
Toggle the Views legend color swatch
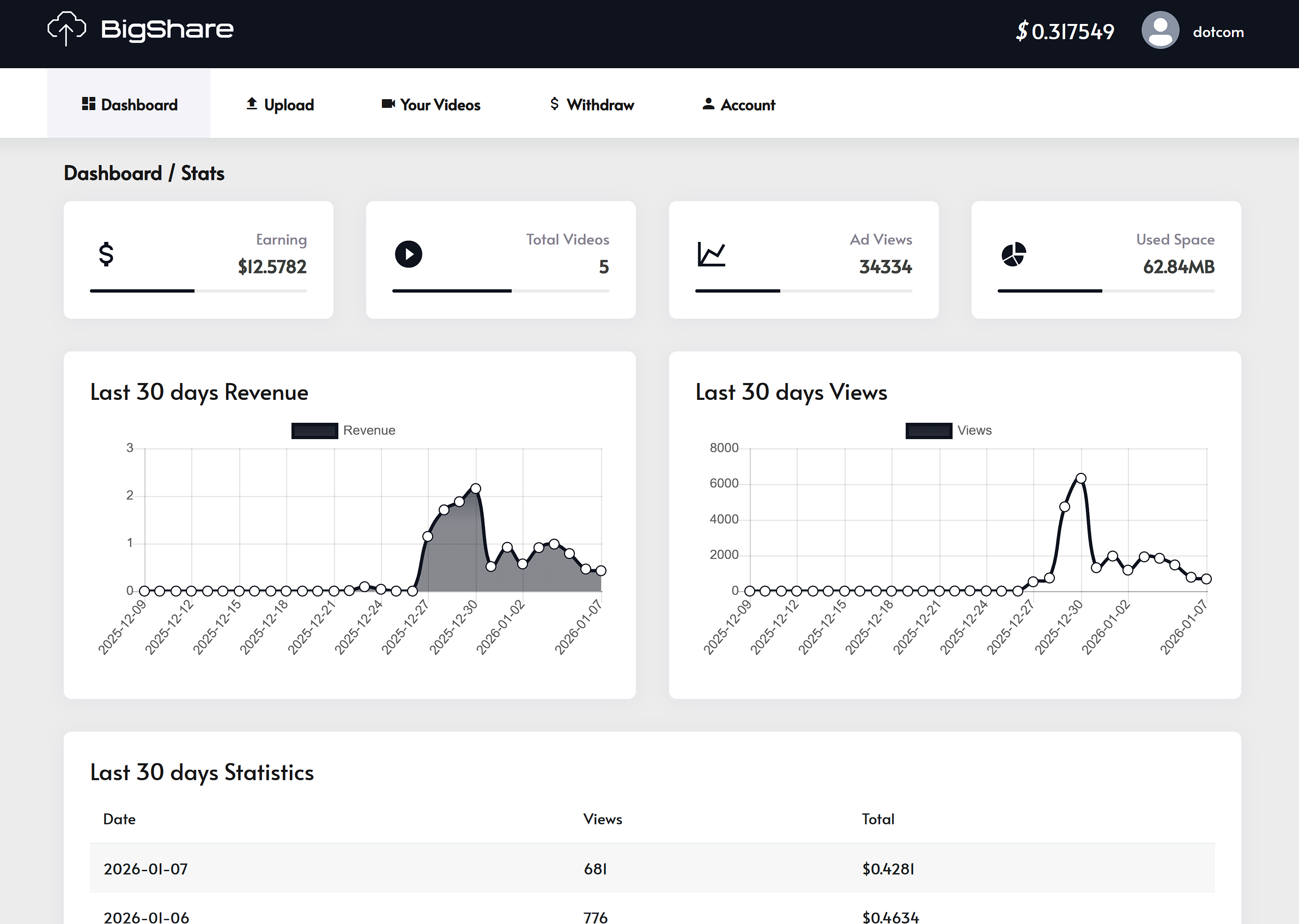[928, 431]
